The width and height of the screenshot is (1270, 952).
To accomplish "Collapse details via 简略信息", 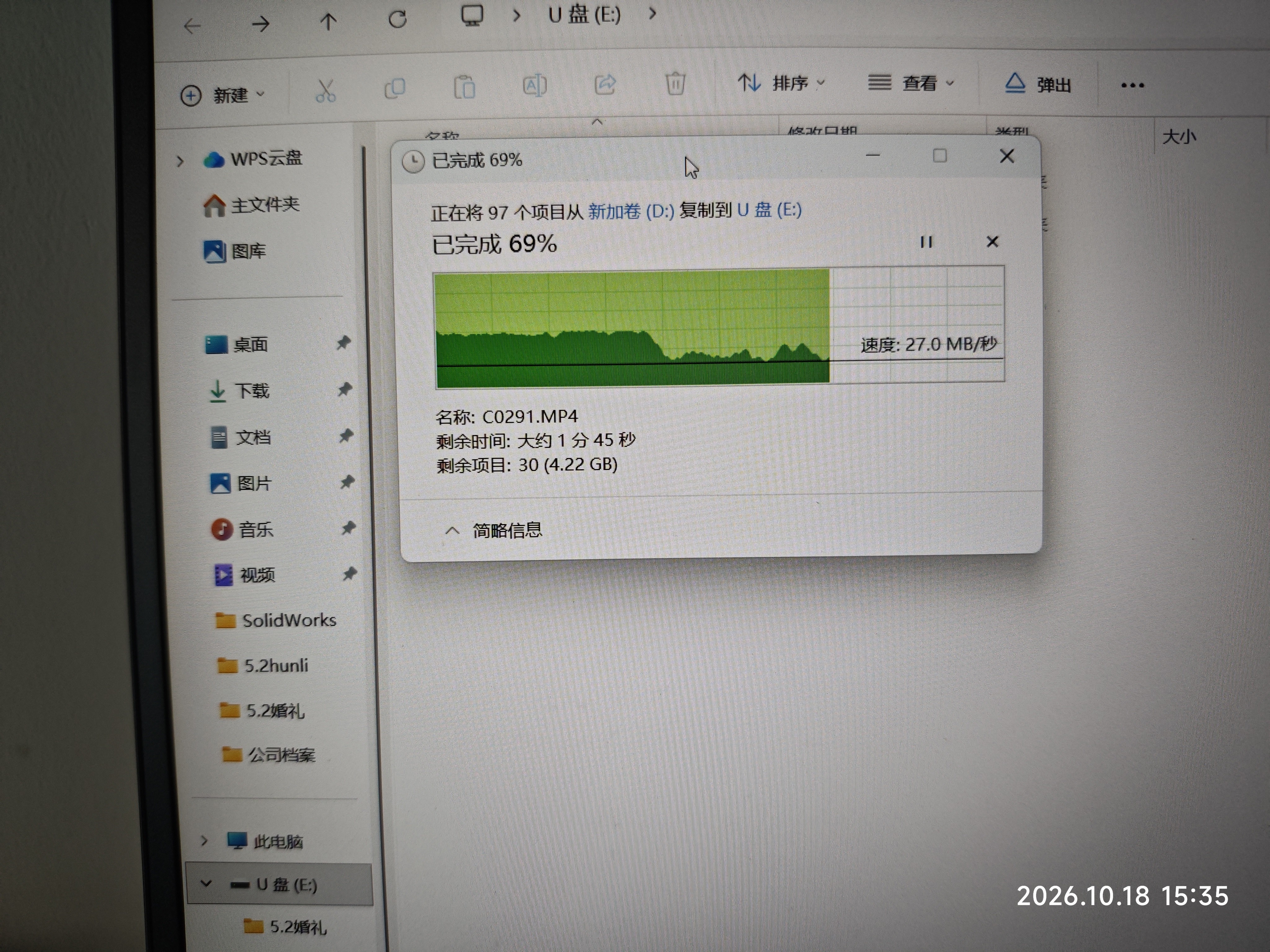I will [x=493, y=530].
